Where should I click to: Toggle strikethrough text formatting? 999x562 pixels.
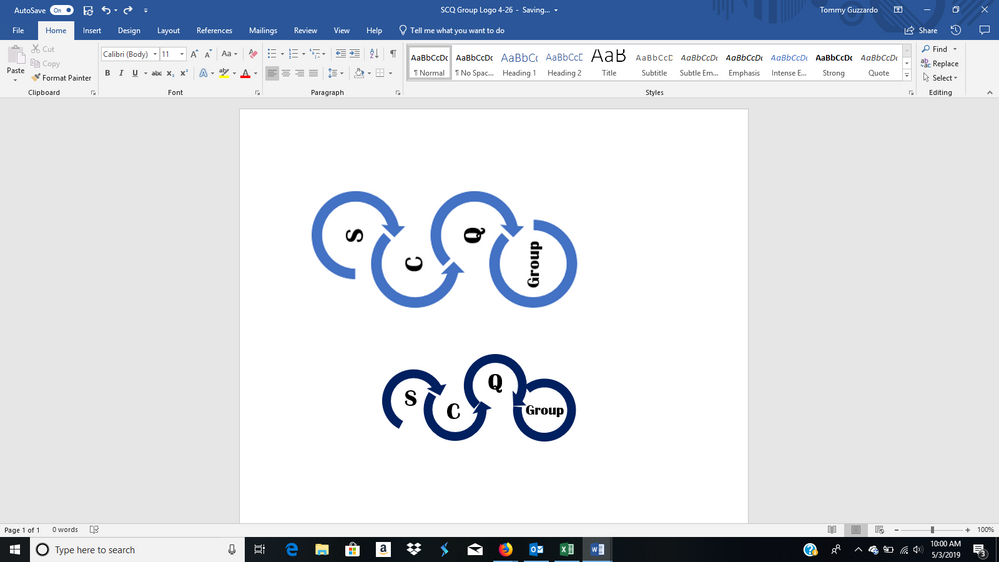pos(156,73)
